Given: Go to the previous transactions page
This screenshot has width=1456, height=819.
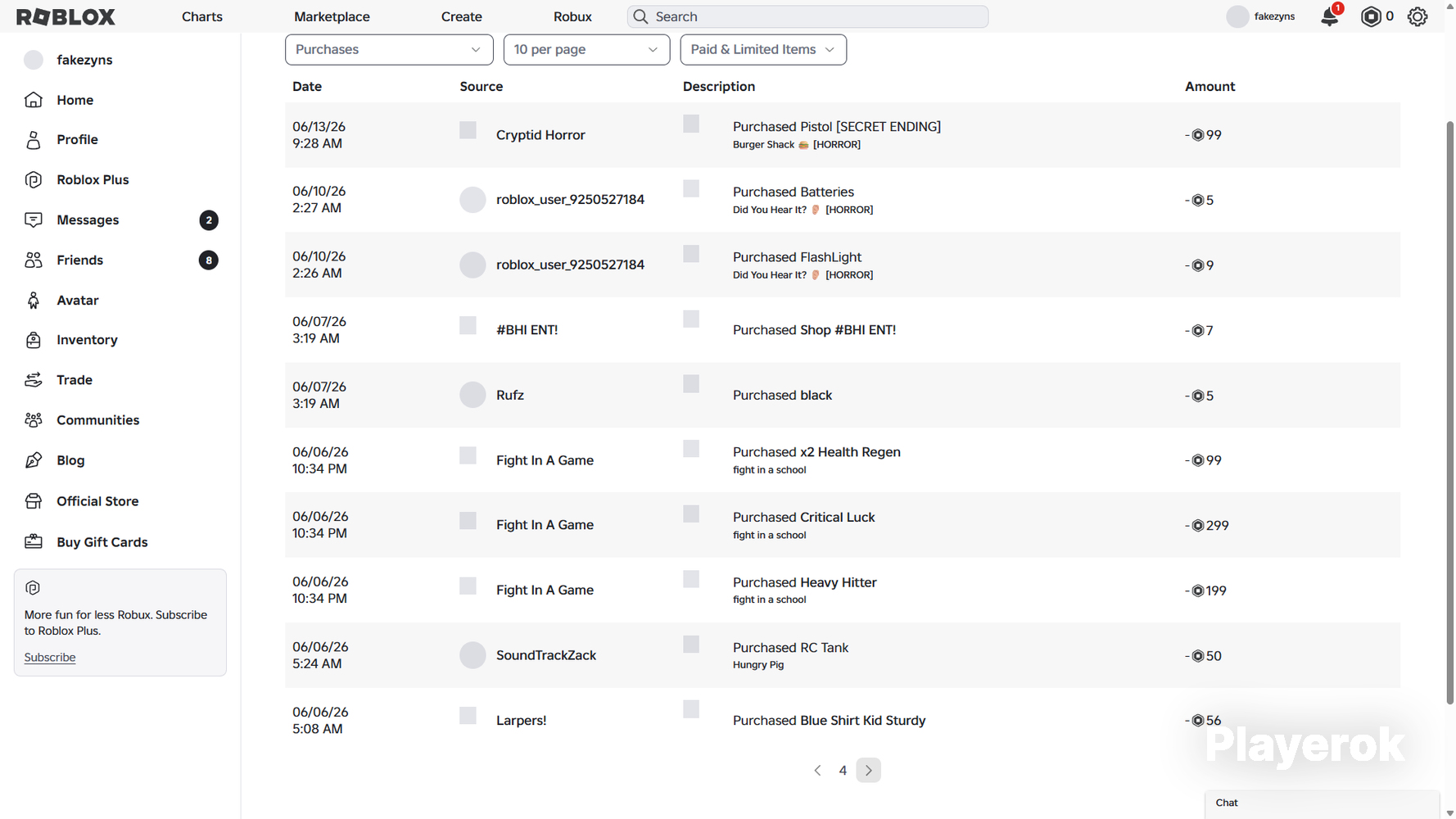Looking at the screenshot, I should click(817, 771).
